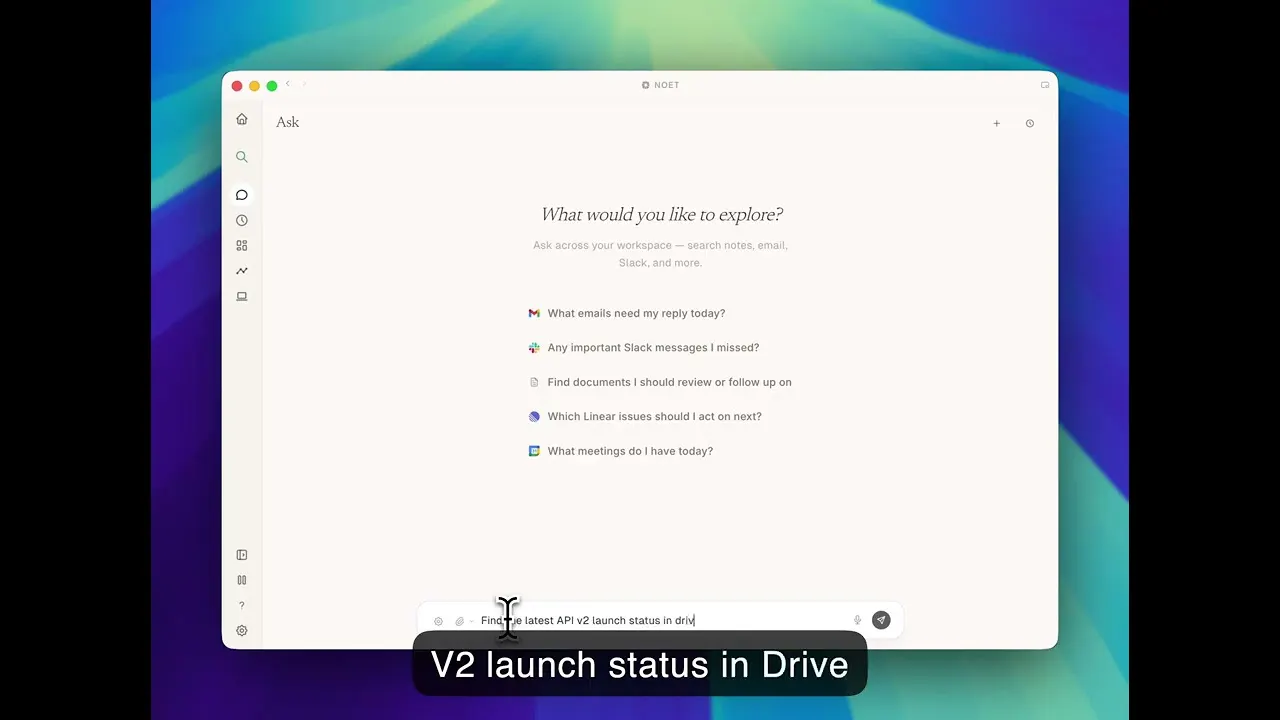This screenshot has height=720, width=1280.
Task: Choose "What emails need my reply today?"
Action: point(627,313)
